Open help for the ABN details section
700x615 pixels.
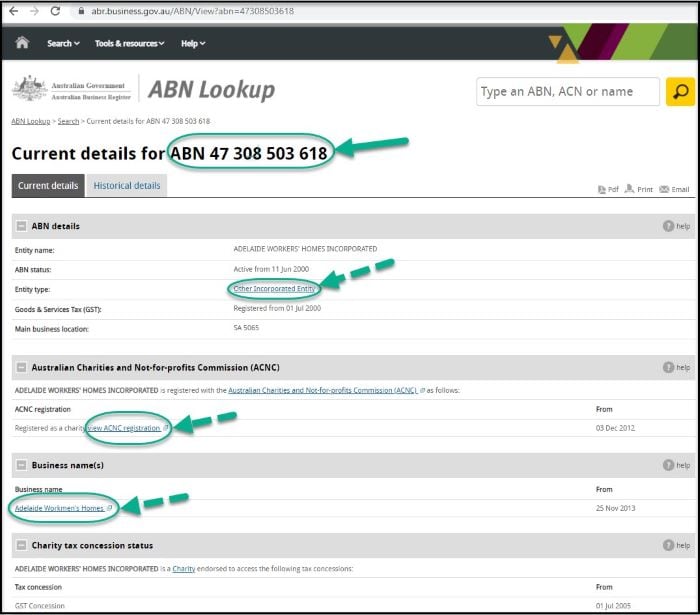pyautogui.click(x=677, y=226)
